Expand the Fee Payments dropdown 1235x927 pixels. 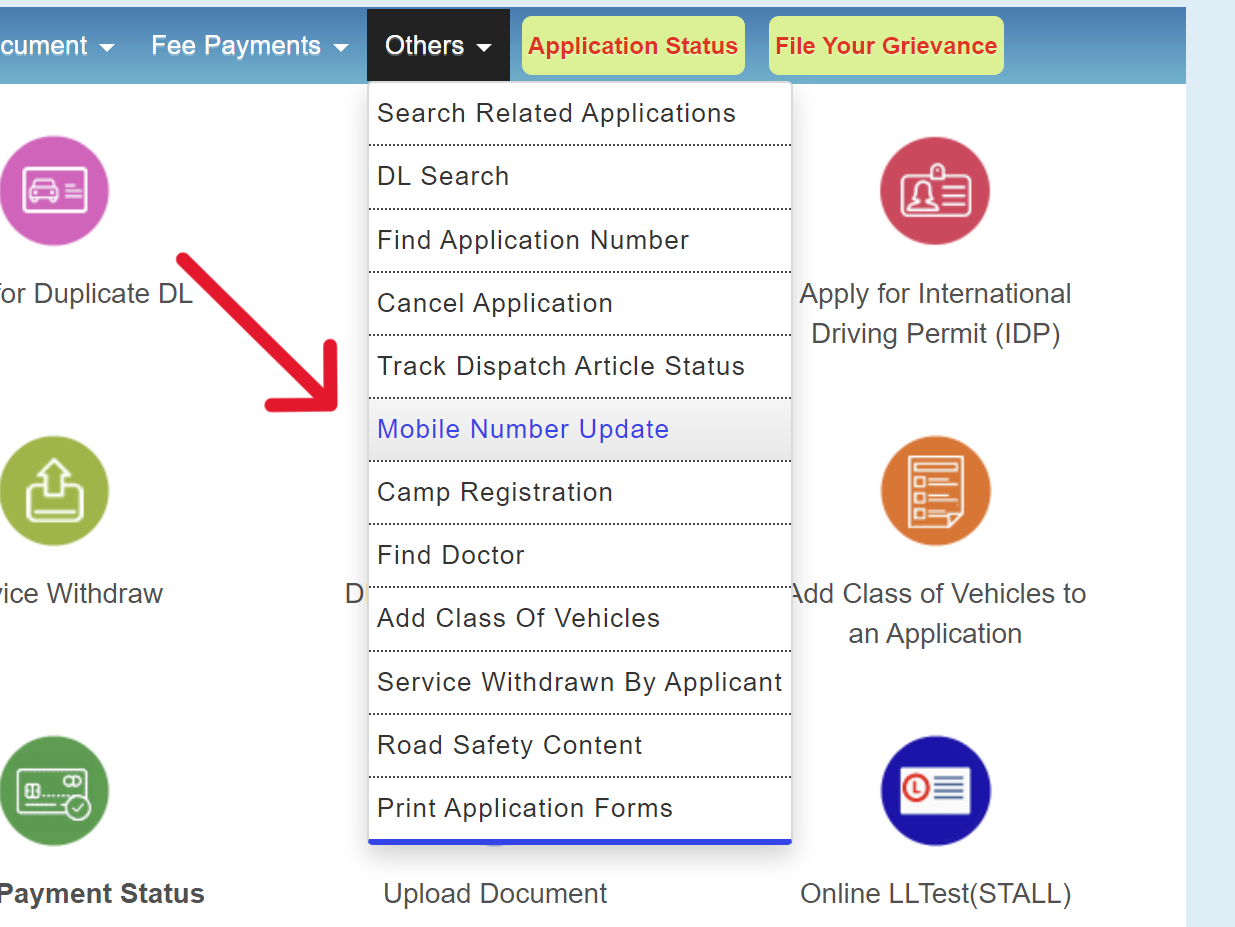point(249,45)
